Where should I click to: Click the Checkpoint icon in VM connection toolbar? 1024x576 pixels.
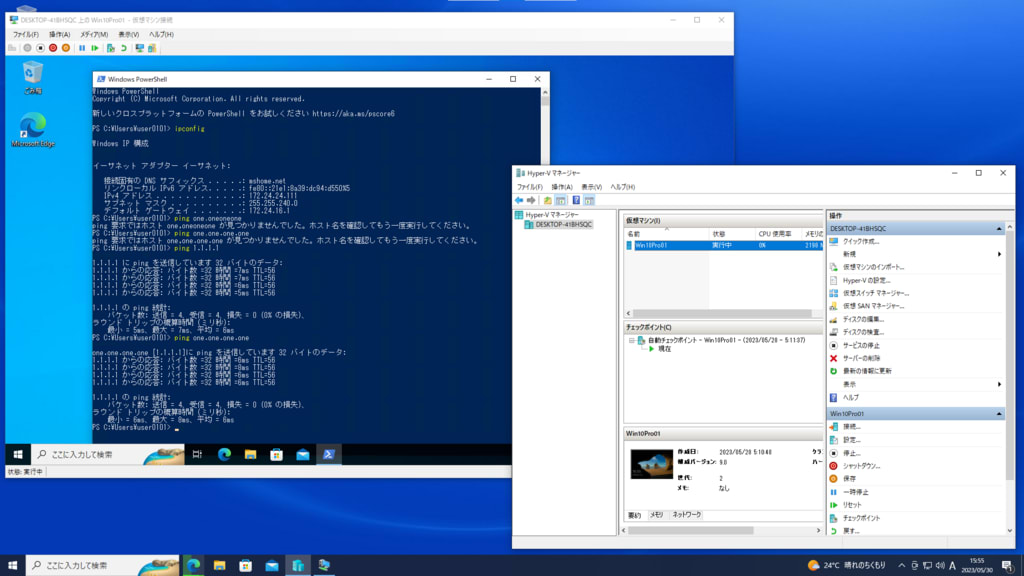click(x=110, y=48)
